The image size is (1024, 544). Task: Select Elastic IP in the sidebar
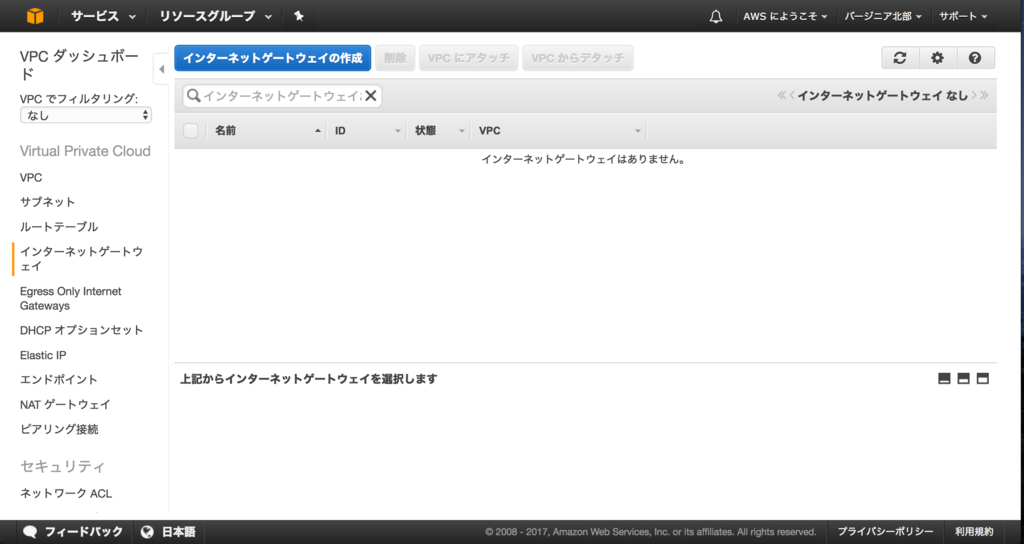[43, 355]
